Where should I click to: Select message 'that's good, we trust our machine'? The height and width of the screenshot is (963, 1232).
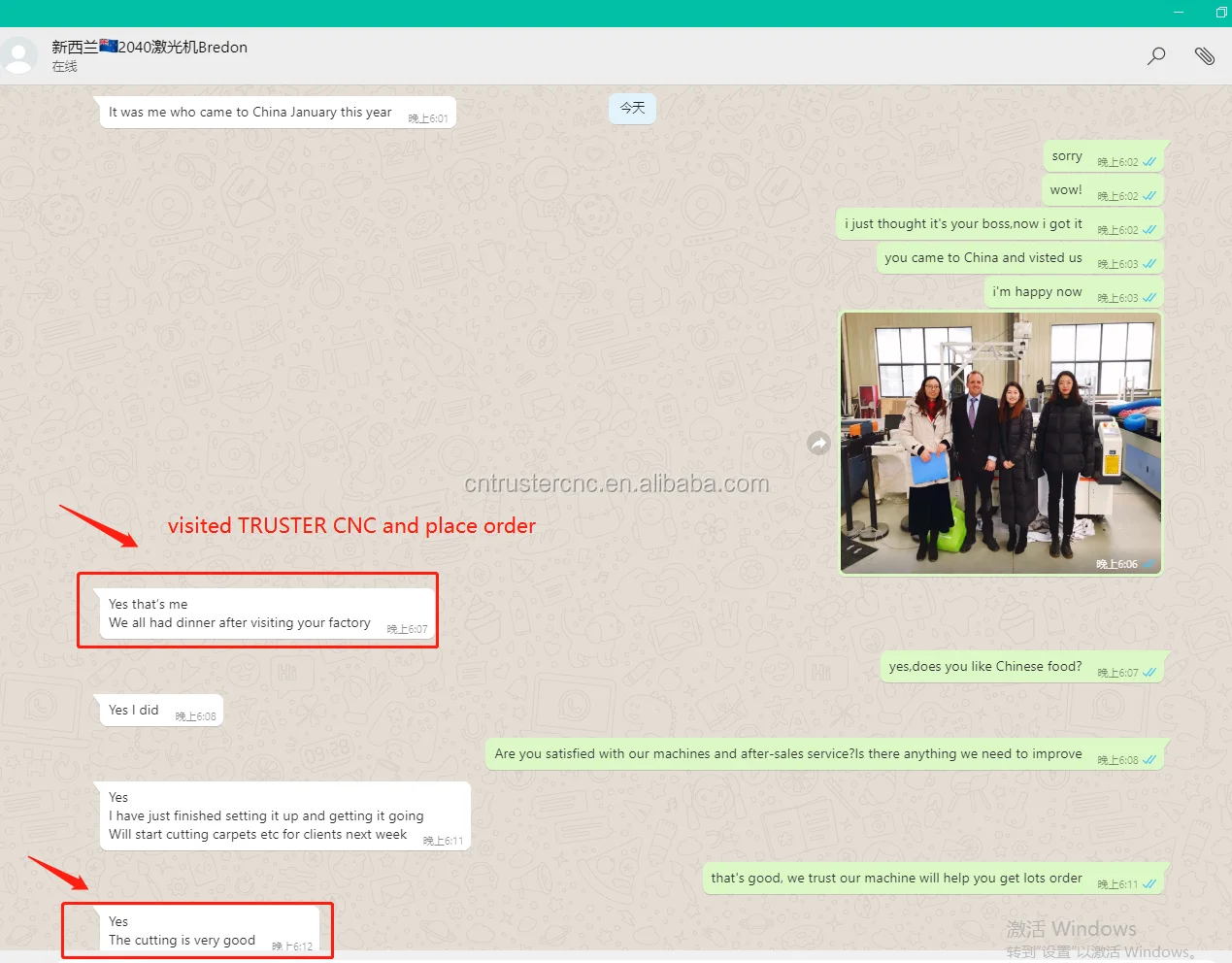click(936, 879)
